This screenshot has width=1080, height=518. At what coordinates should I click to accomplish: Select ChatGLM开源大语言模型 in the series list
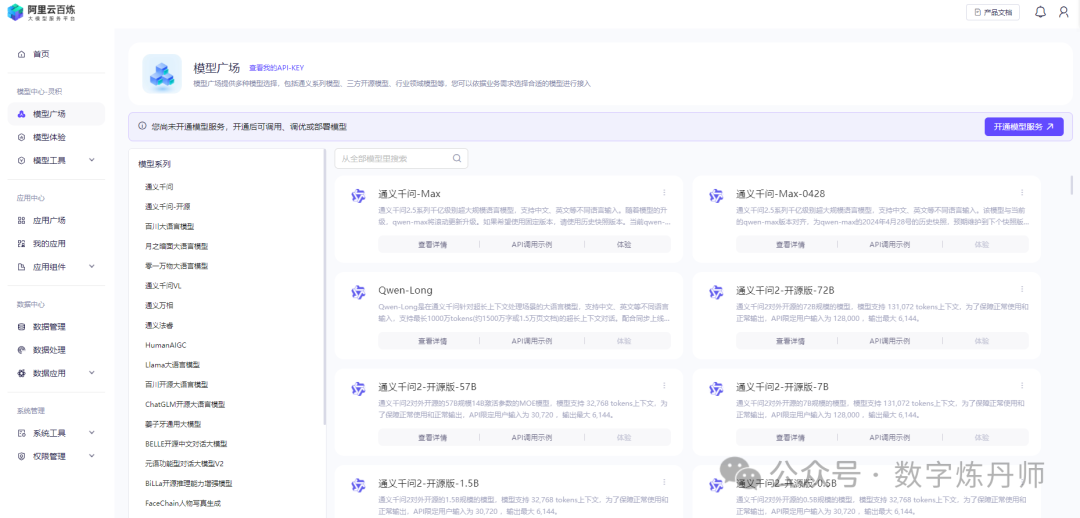tap(185, 404)
